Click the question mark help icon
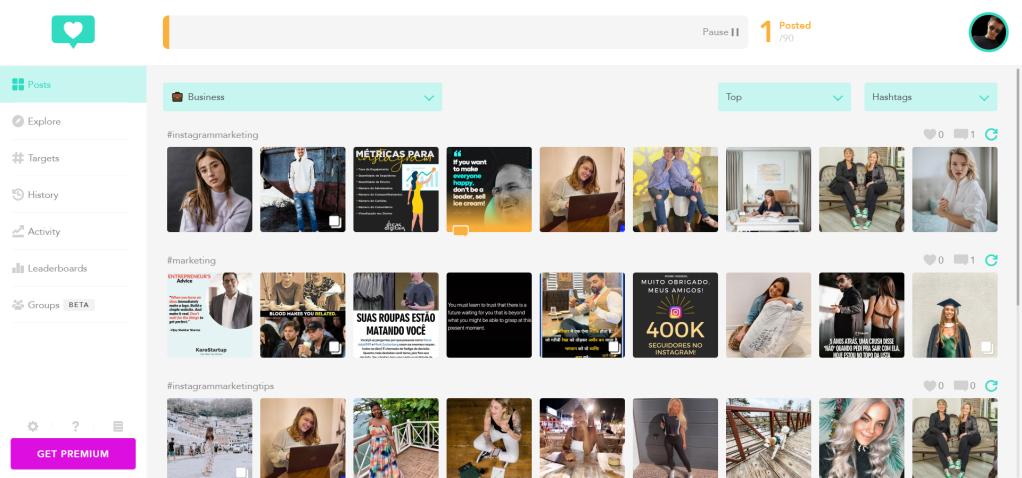Viewport: 1022px width, 478px height. click(75, 426)
